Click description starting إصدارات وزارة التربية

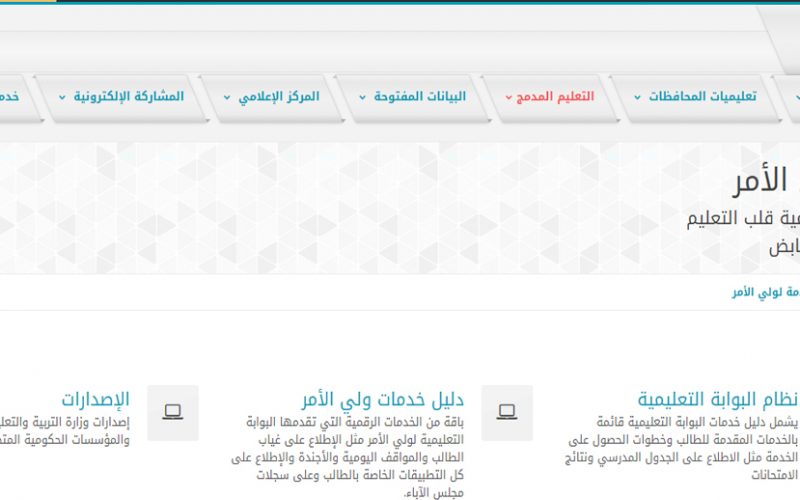point(65,431)
